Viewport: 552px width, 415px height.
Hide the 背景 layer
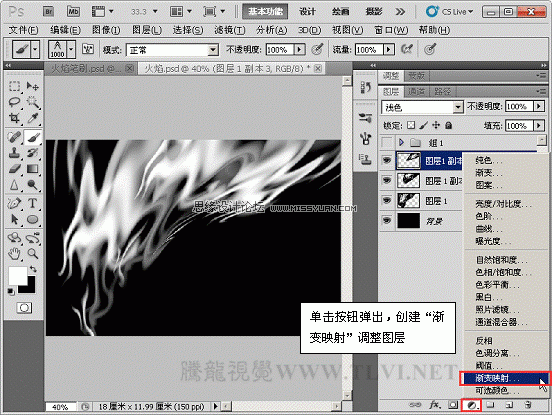(x=387, y=220)
